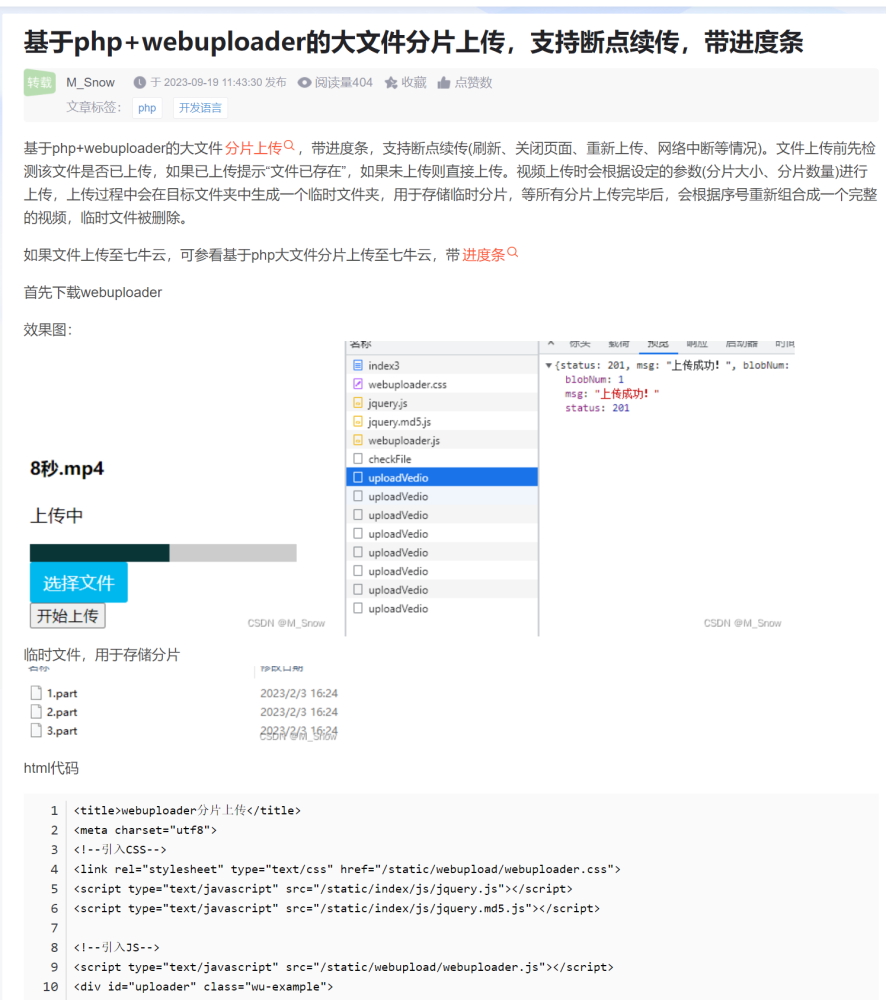Screen dimensions: 886x1000
Task: Click file icon beside 3.part
Action: tap(36, 730)
